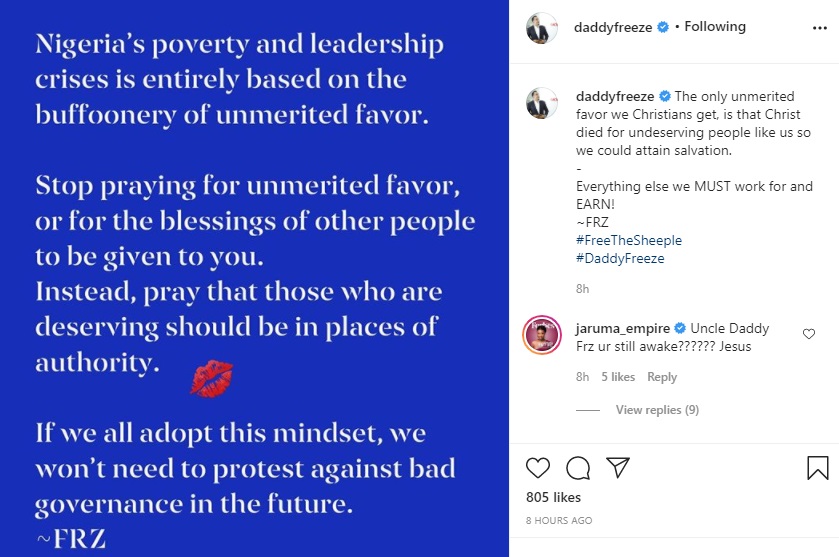The height and width of the screenshot is (557, 839).
Task: Like jaruma_empire's comment with small heart
Action: click(x=809, y=333)
